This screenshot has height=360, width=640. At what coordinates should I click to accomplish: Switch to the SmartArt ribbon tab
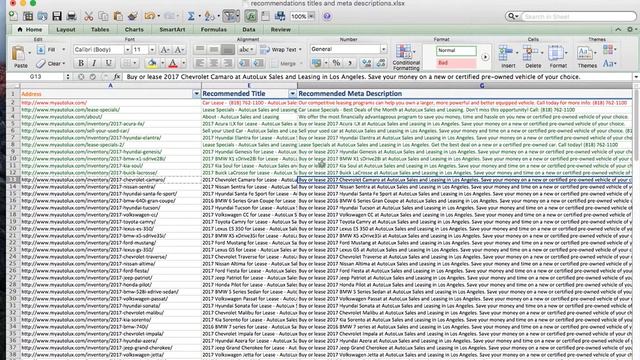pos(172,29)
